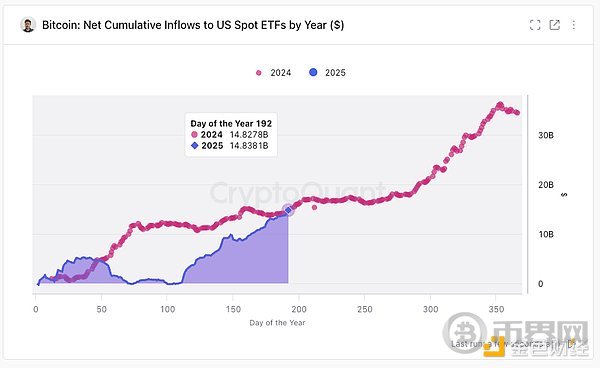This screenshot has height=368, width=600.
Task: Click the 100 tick on x-axis
Action: 168,309
